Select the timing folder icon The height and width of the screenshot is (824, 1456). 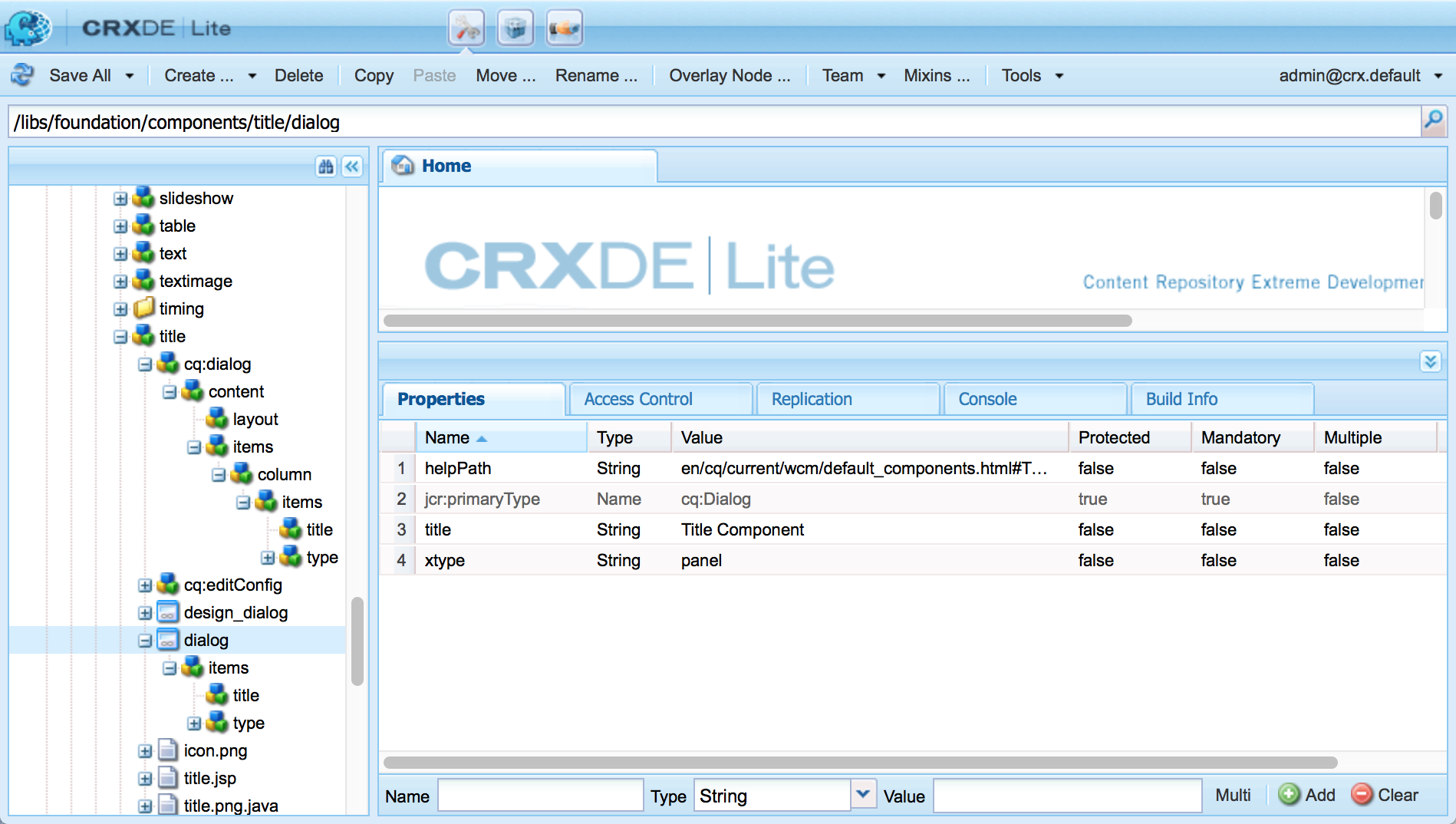pos(143,308)
